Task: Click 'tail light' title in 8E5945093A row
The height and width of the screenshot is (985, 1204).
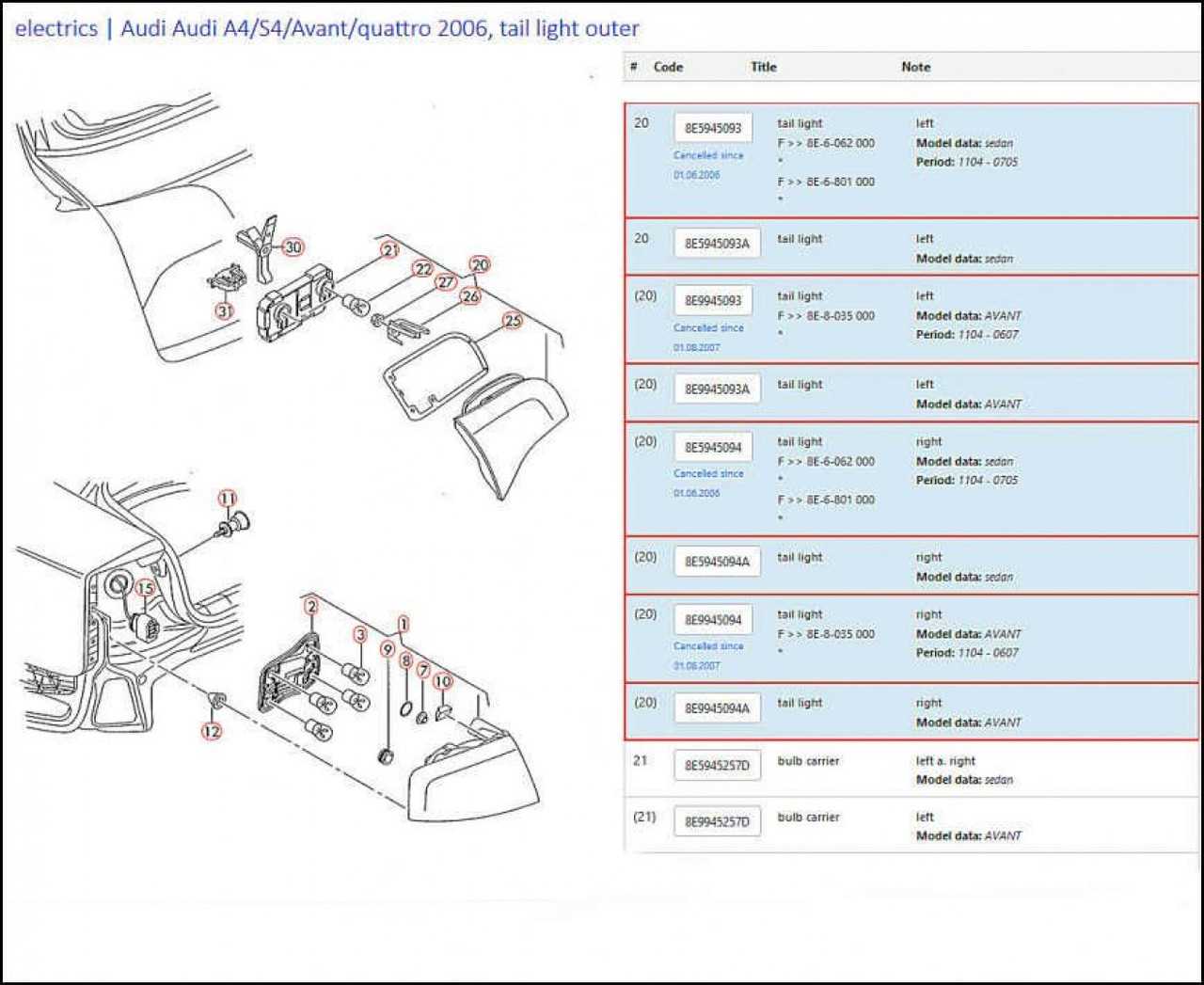Action: [800, 239]
